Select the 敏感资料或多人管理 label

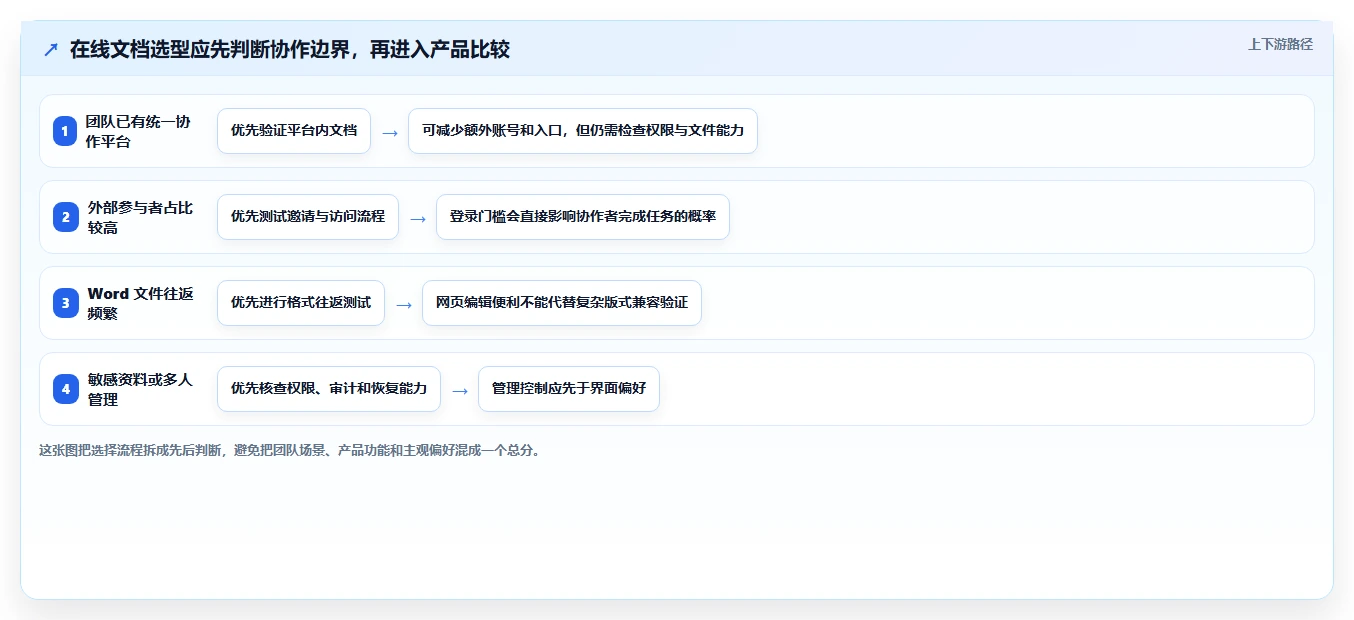point(139,389)
